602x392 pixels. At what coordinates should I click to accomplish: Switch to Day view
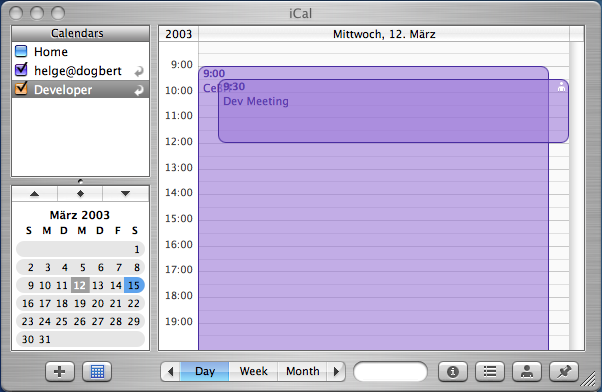coord(205,371)
